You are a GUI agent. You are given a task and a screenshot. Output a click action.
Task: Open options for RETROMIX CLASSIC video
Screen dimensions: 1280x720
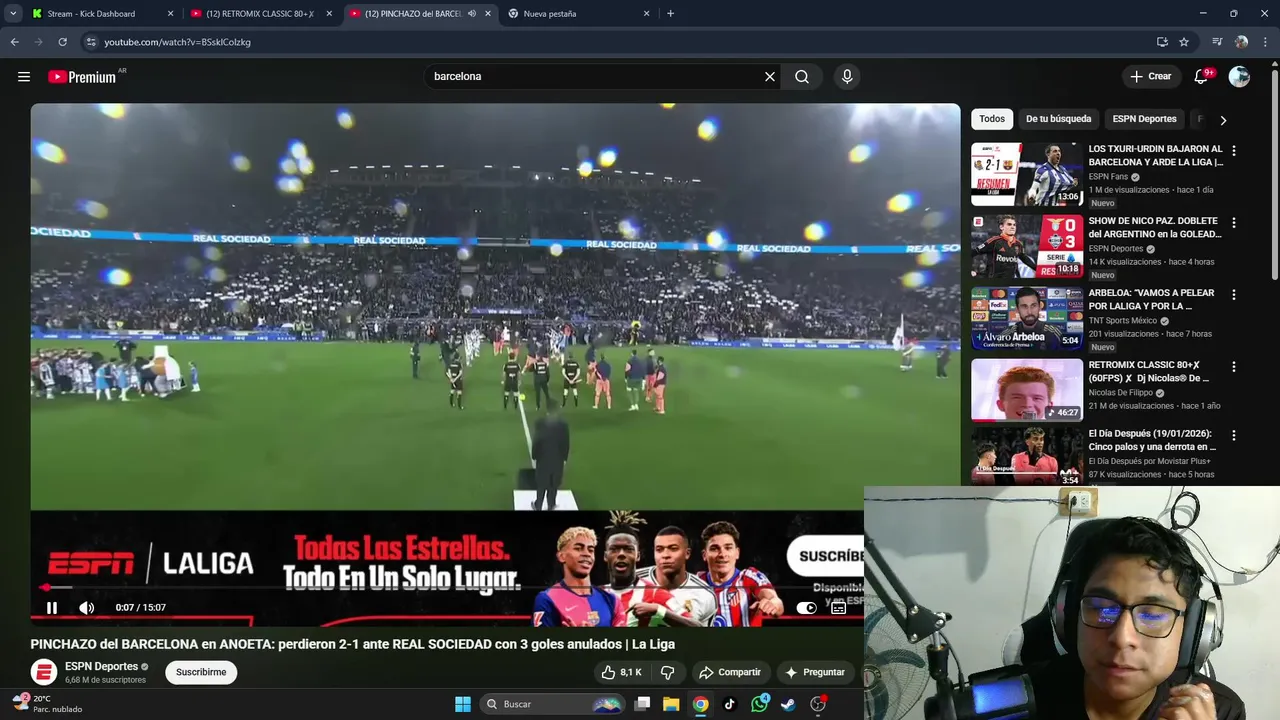1233,366
